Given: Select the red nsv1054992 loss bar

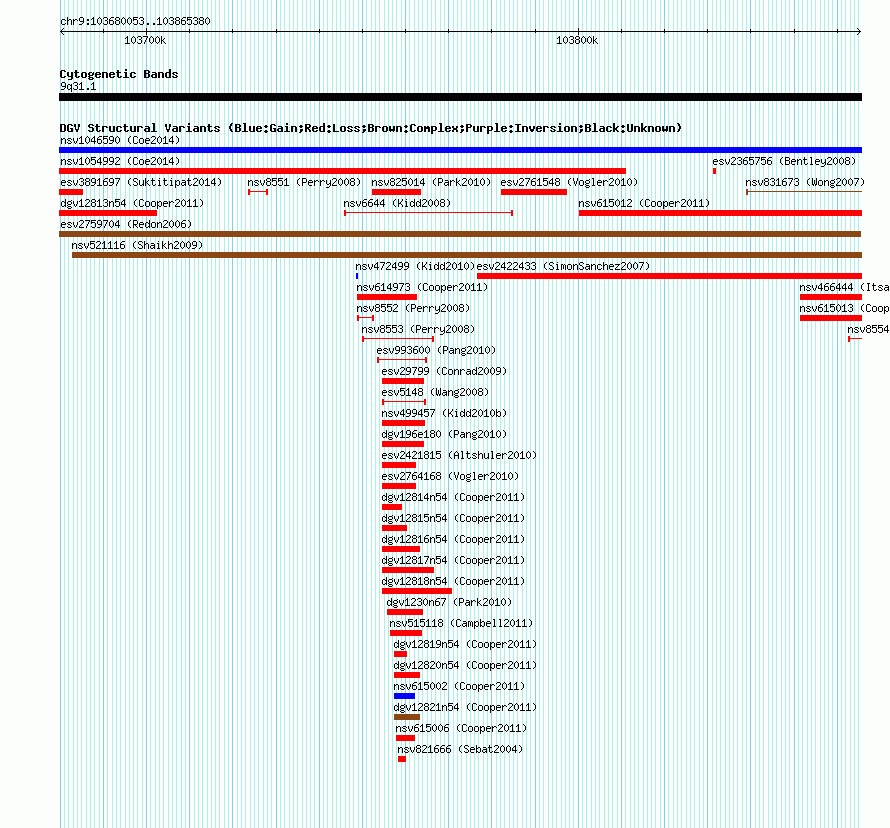Looking at the screenshot, I should click(342, 171).
